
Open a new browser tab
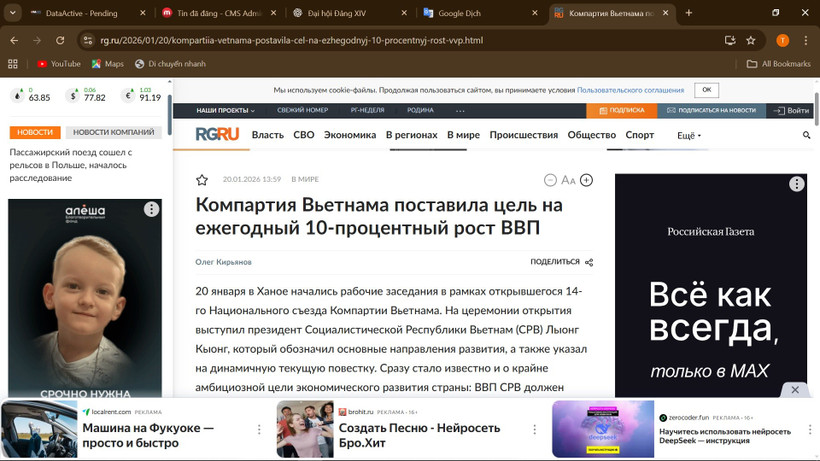pyautogui.click(x=689, y=13)
